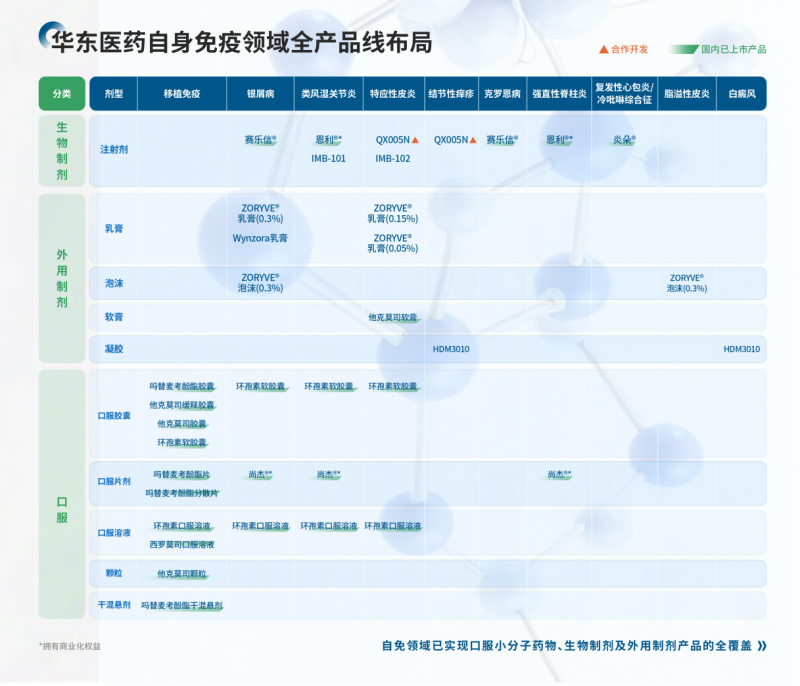800x686 pixels.
Task: Click the 脂溢性皮炎 column header
Action: tap(687, 94)
